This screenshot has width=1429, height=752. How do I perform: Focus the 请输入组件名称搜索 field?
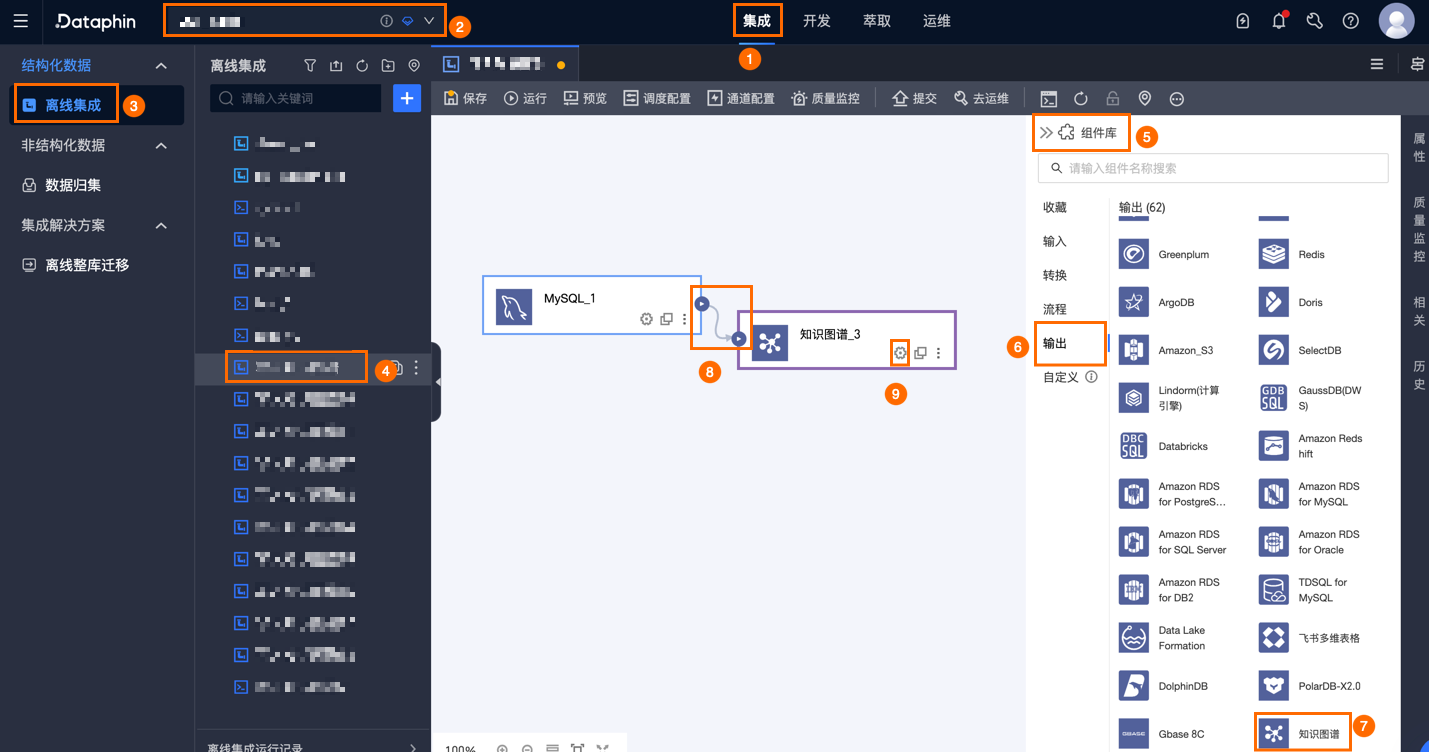[1213, 168]
